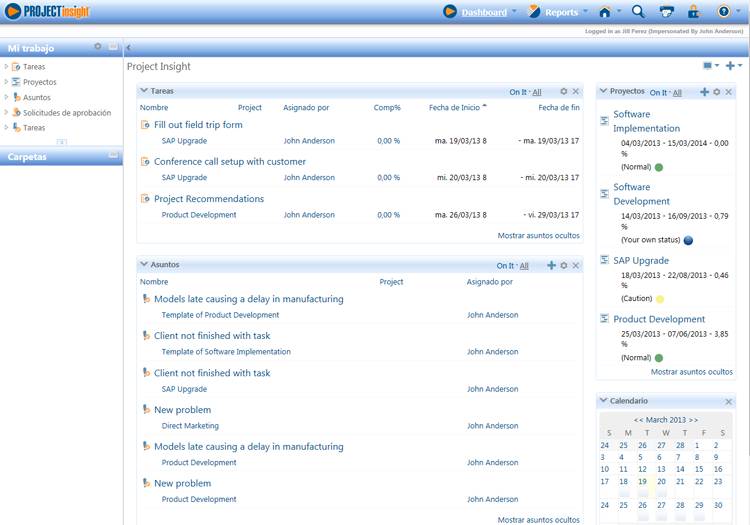
Task: Click the search magnifier icon in top bar
Action: pos(638,12)
